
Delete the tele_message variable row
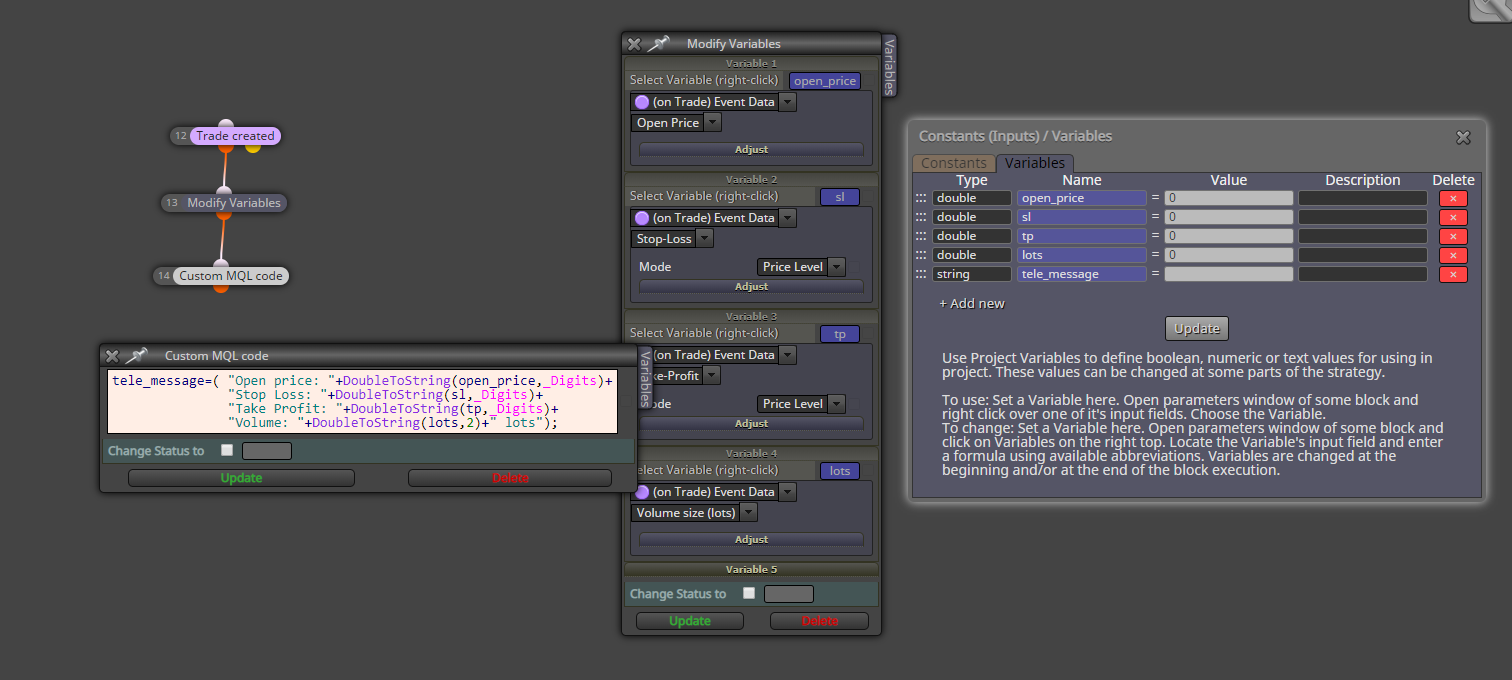[1453, 274]
